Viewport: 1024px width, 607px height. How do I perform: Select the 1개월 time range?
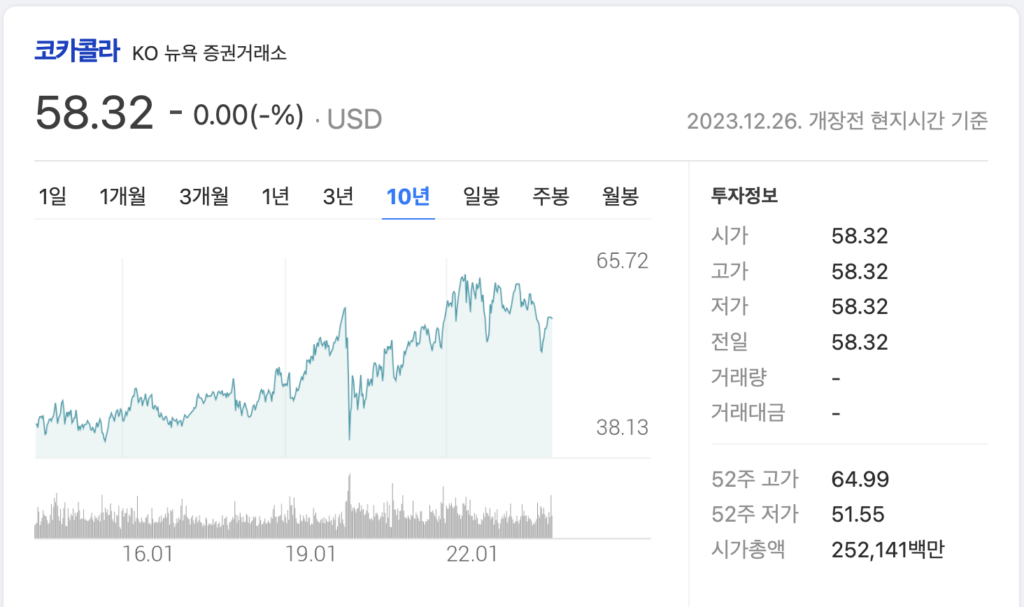coord(122,197)
